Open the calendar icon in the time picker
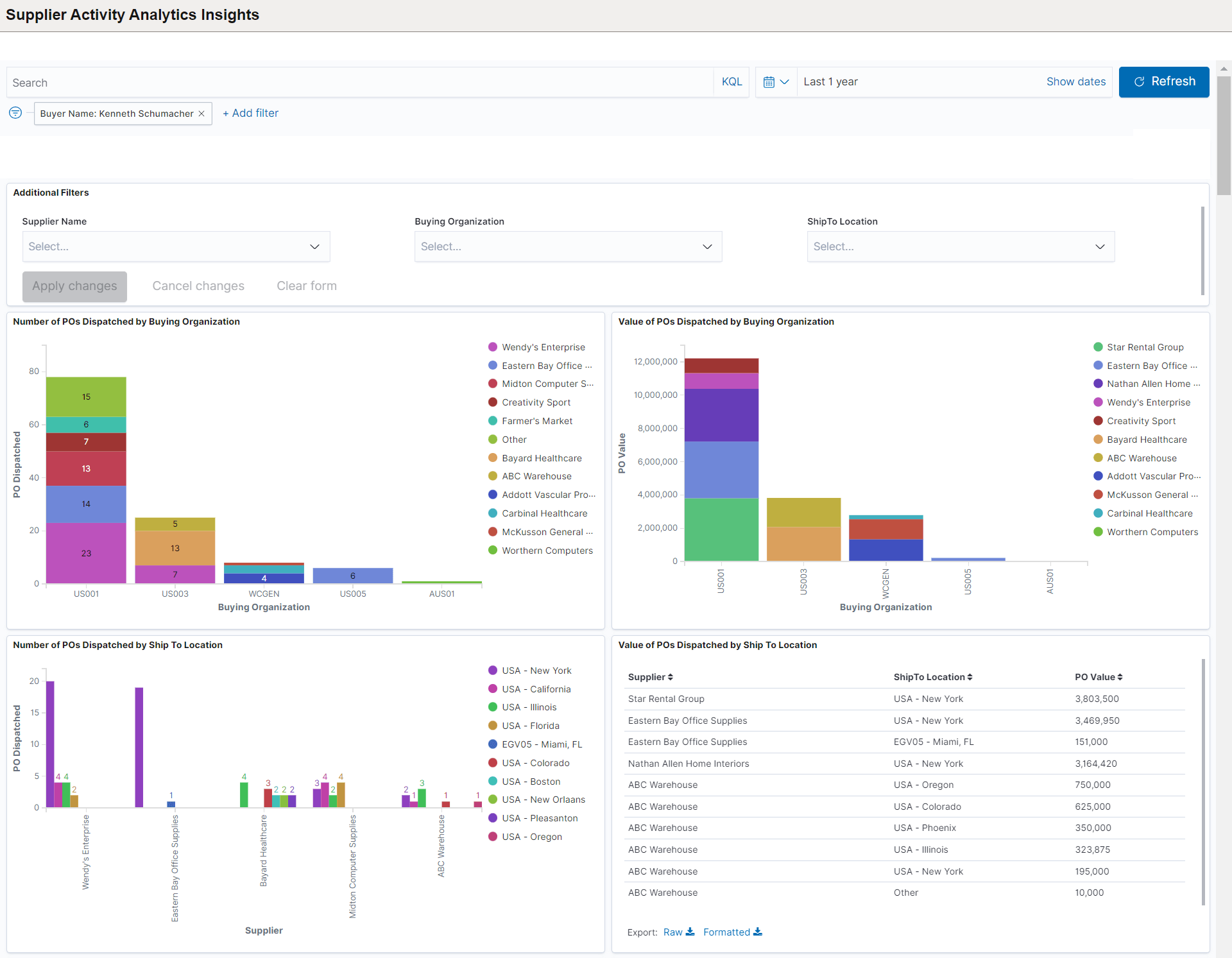 point(769,81)
